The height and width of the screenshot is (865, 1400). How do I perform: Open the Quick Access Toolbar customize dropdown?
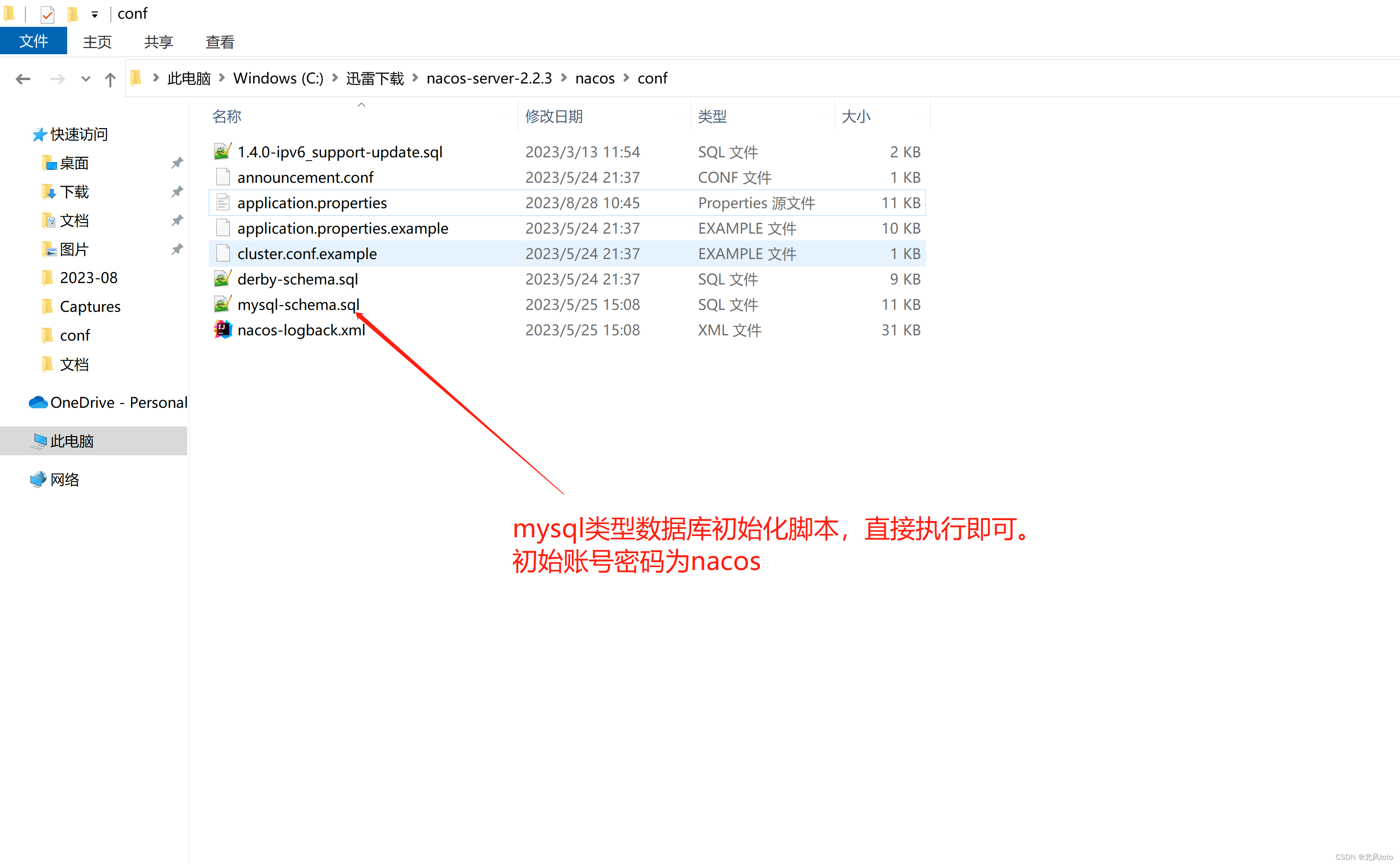(x=95, y=14)
